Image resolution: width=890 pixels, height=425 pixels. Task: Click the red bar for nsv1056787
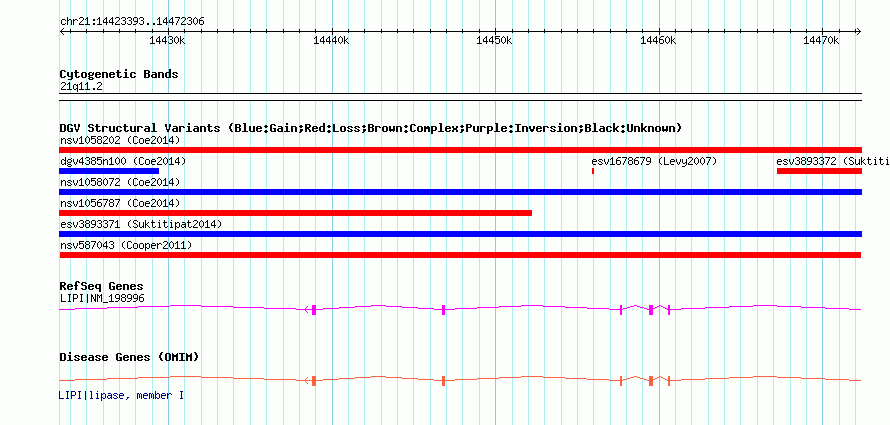coord(296,213)
